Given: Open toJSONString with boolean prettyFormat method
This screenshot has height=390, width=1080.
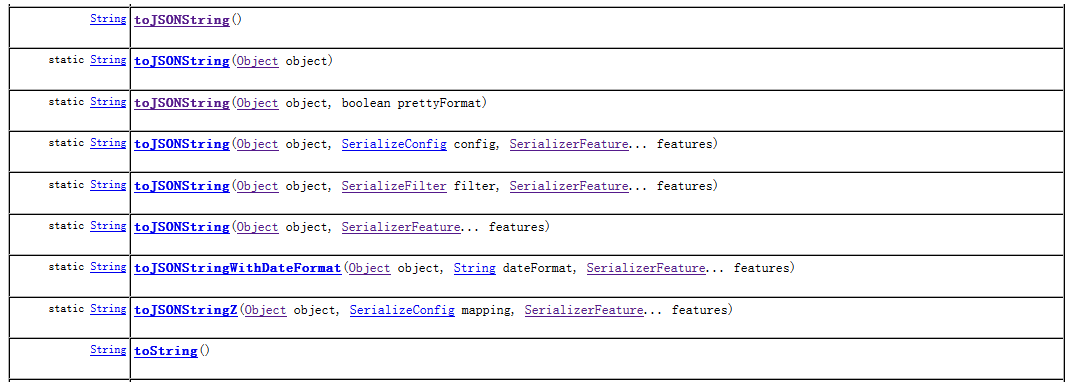Looking at the screenshot, I should (182, 103).
